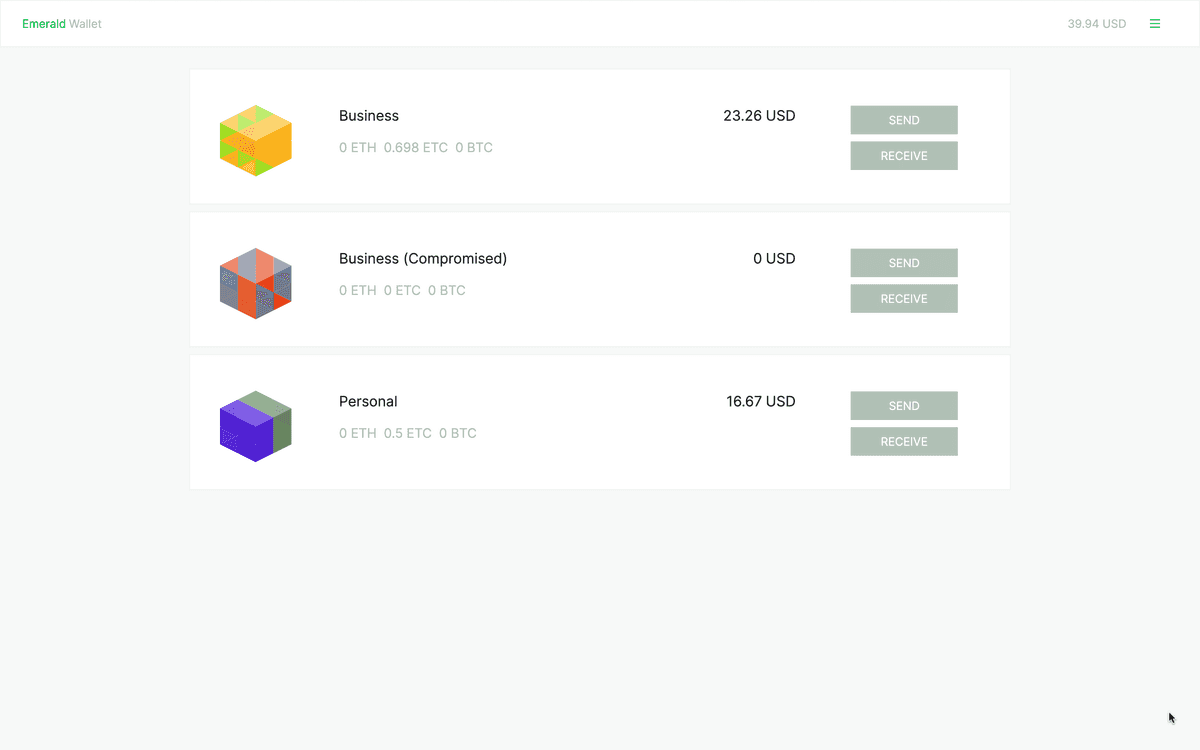
Task: Click the 0 BTC balance of Business (Compromised)
Action: tap(446, 290)
